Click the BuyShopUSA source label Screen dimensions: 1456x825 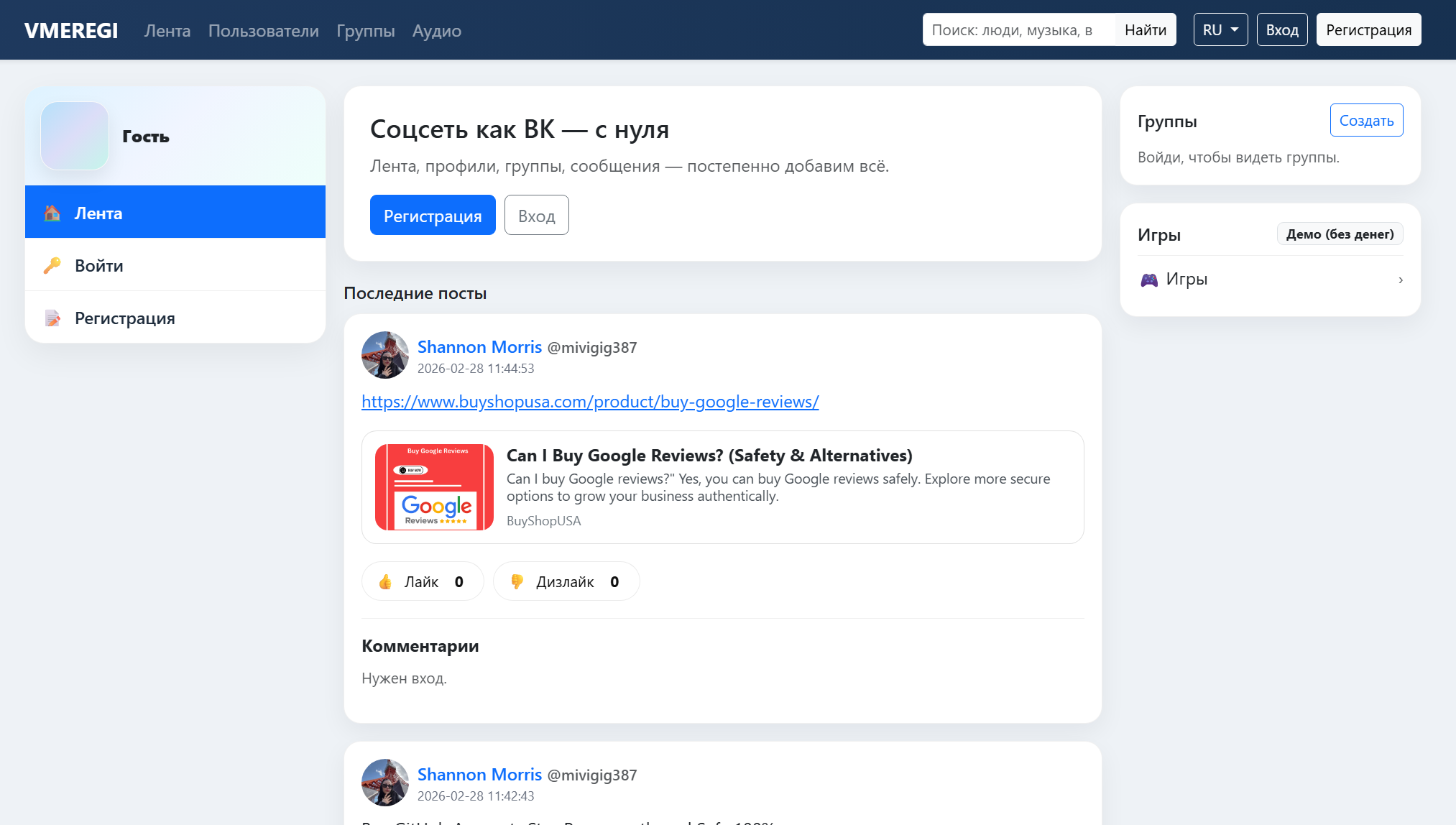tap(543, 521)
